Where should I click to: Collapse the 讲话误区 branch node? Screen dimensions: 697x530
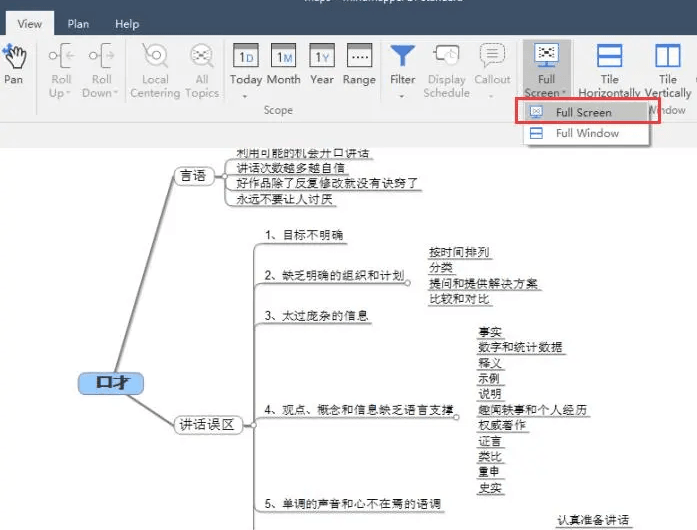click(254, 425)
